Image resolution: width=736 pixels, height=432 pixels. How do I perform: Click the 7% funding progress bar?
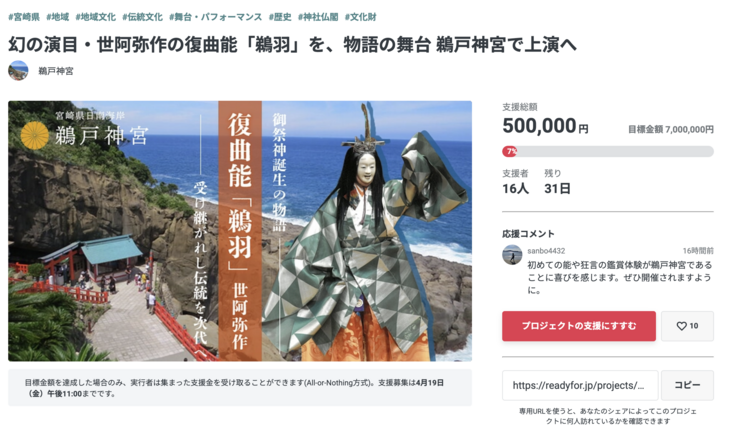coord(608,151)
